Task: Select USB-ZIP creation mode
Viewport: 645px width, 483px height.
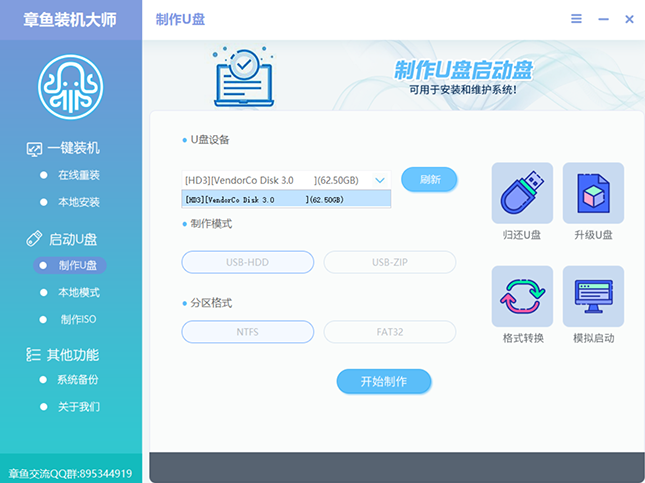Action: [389, 262]
